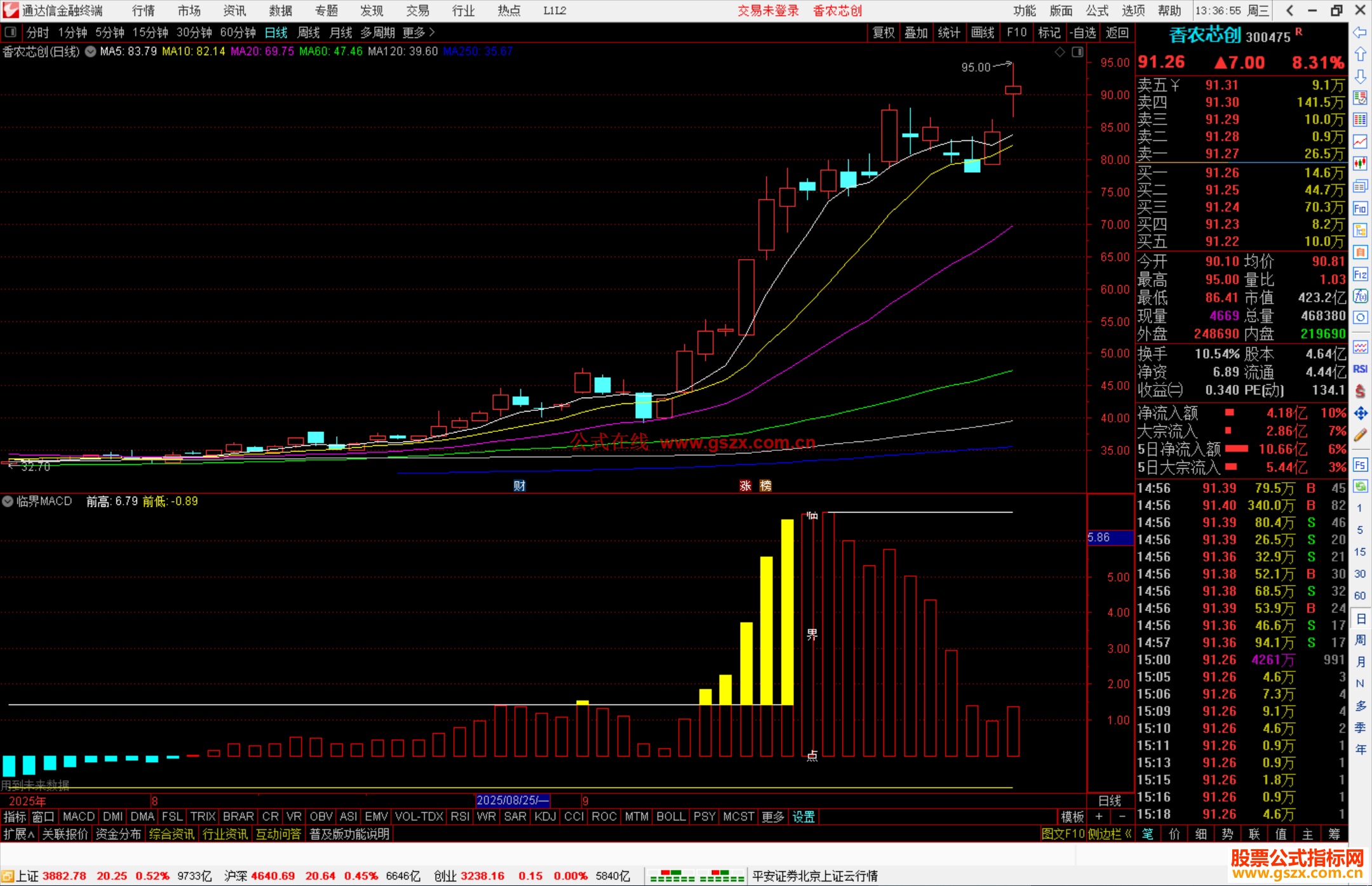Open dropdown beside 临界MACD indicator
This screenshot has height=886, width=1372.
8,501
